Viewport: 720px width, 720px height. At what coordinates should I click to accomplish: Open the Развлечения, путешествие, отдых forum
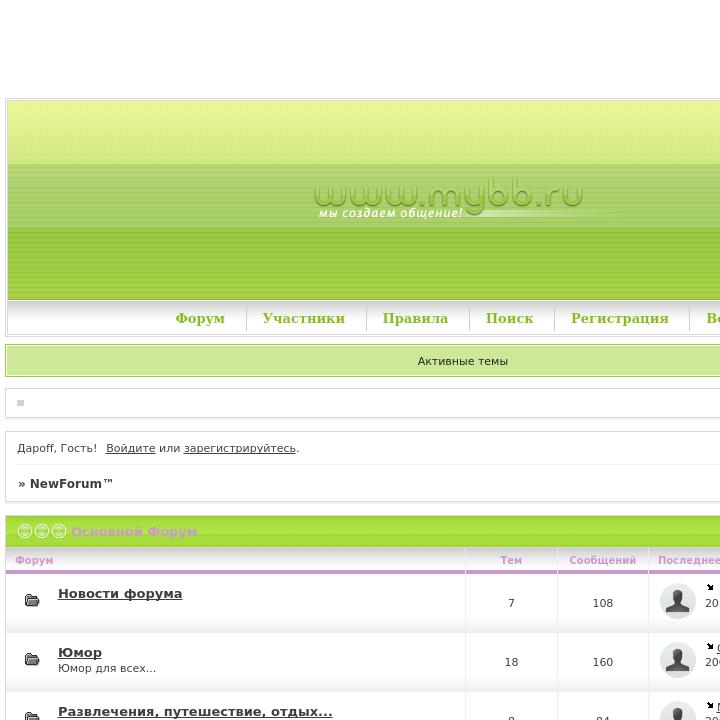coord(195,711)
